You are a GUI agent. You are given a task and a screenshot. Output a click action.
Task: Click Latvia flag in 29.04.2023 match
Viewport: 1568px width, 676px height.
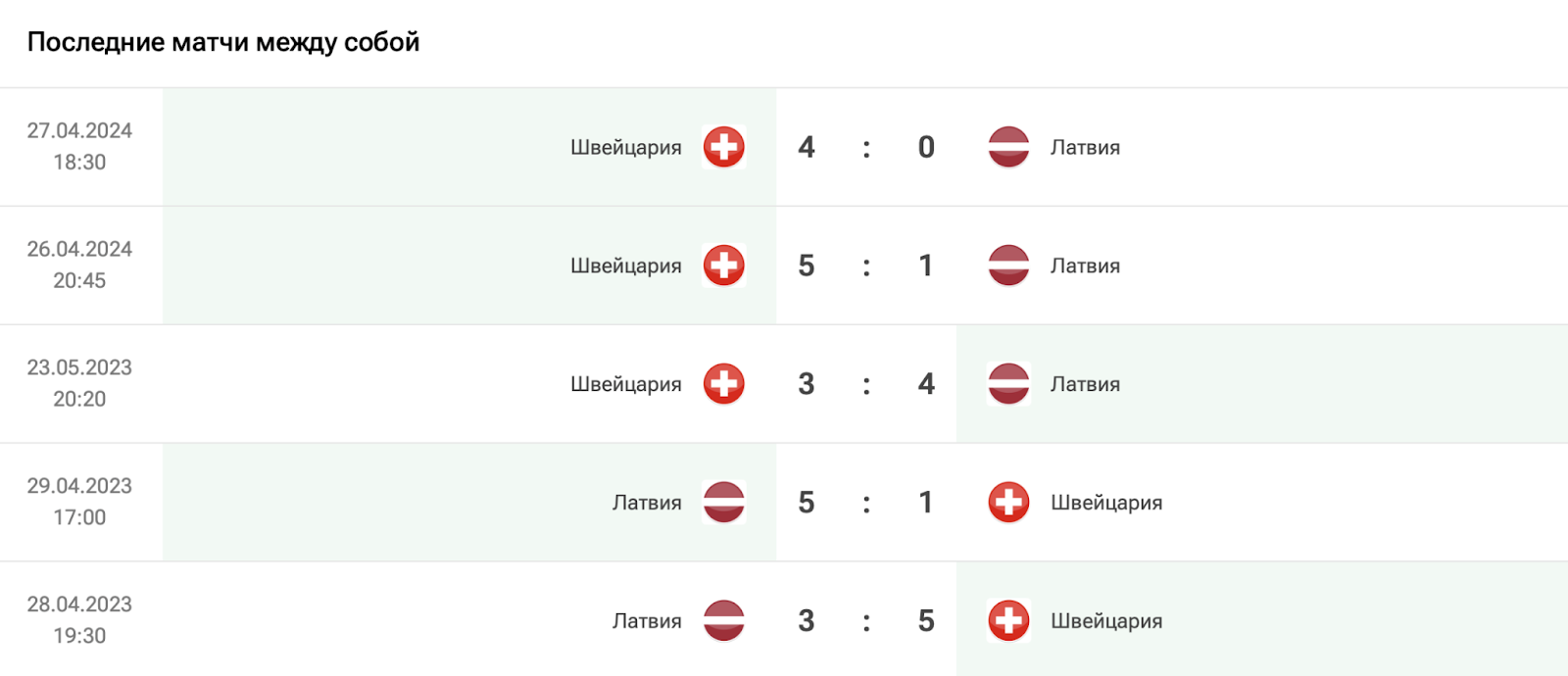point(724,503)
